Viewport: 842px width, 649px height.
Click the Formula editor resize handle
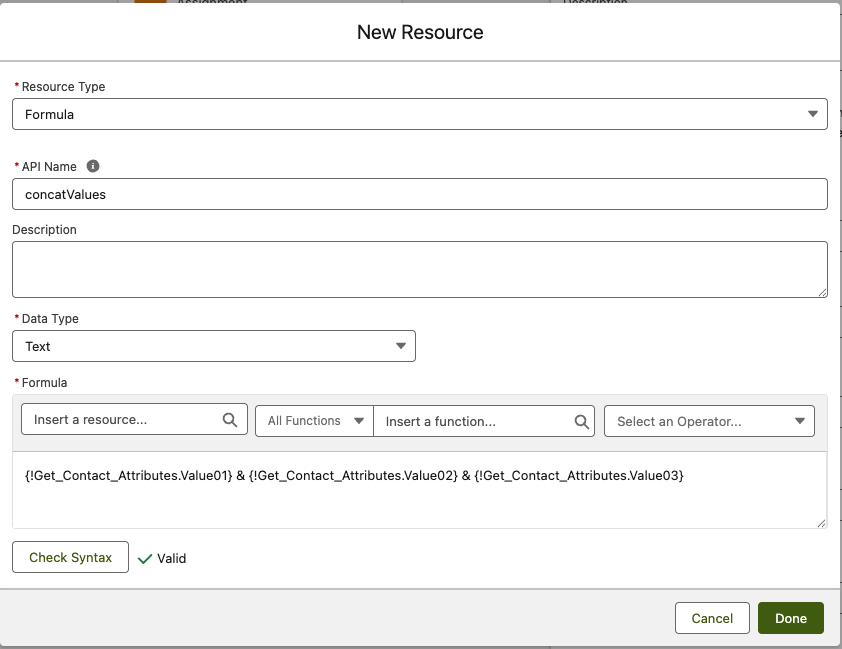(821, 522)
